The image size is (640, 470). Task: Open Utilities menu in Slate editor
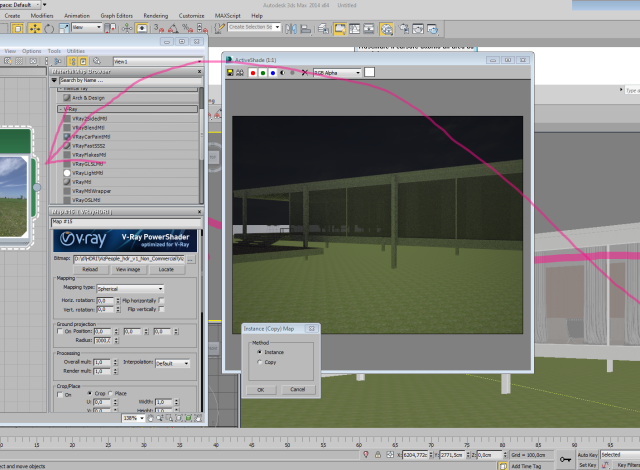76,51
